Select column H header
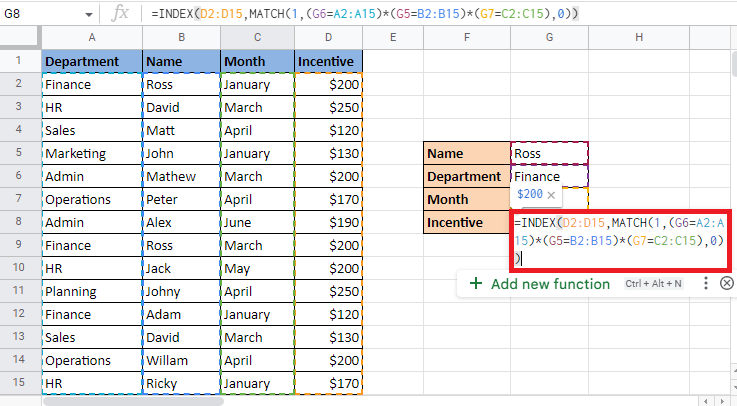The image size is (737, 406). click(x=638, y=38)
